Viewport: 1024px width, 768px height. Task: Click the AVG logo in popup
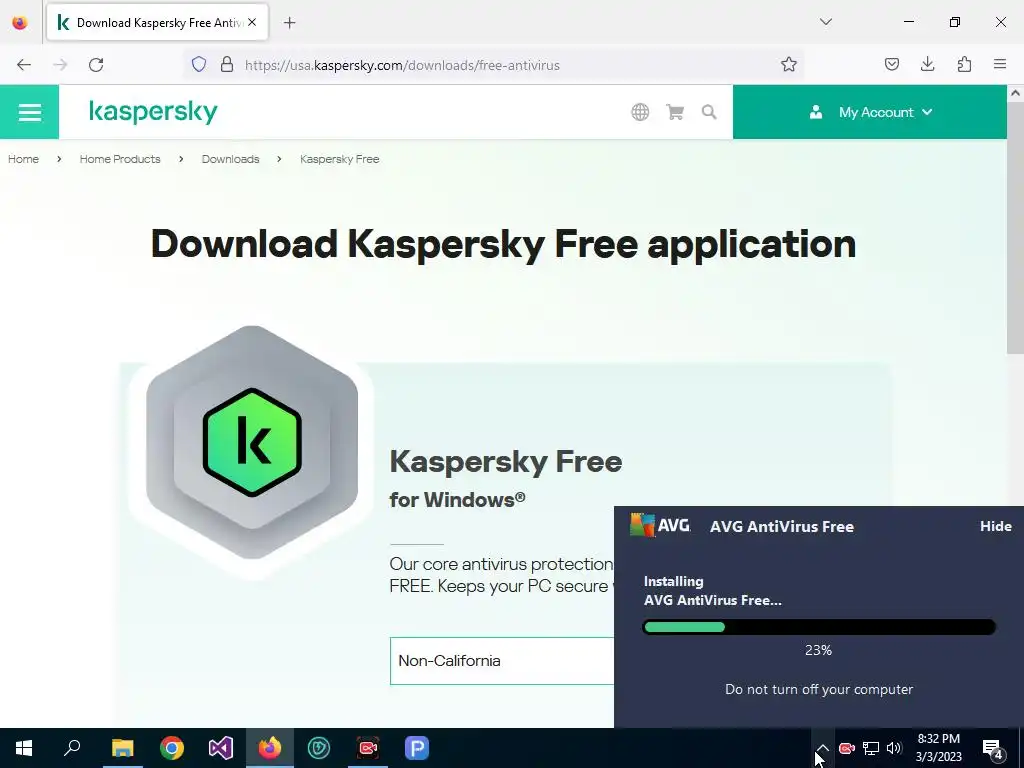click(x=660, y=525)
